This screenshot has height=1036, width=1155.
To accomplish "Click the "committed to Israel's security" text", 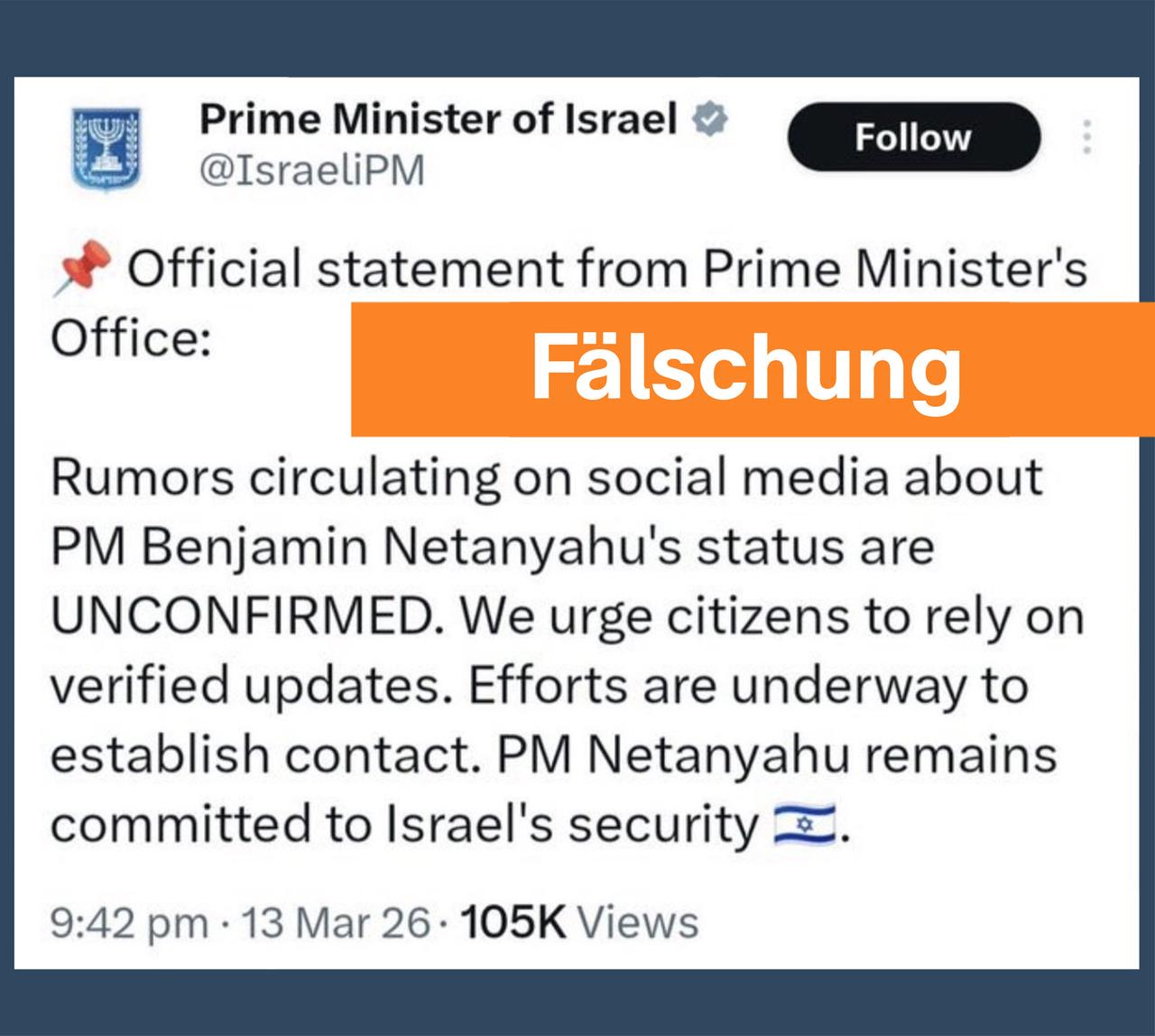I will [x=404, y=824].
